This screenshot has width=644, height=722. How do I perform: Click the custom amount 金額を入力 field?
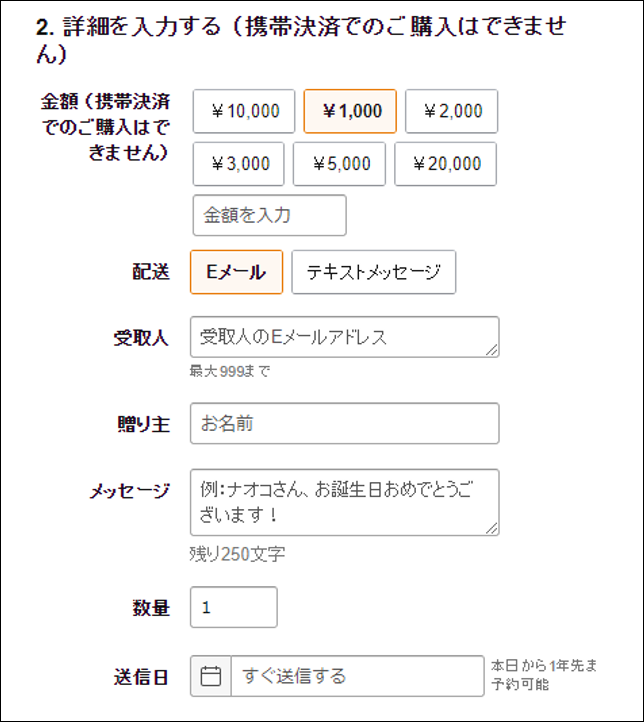click(x=269, y=215)
